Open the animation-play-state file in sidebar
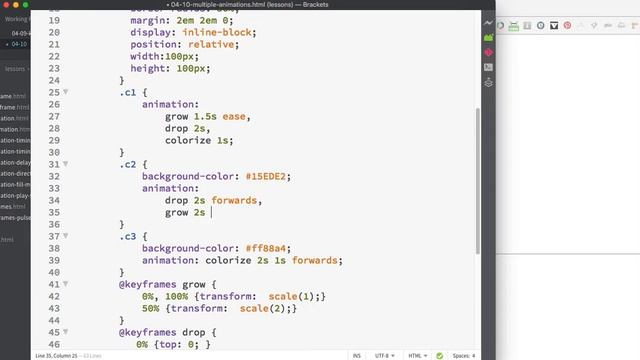Viewport: 640px width, 360px height. pos(15,196)
